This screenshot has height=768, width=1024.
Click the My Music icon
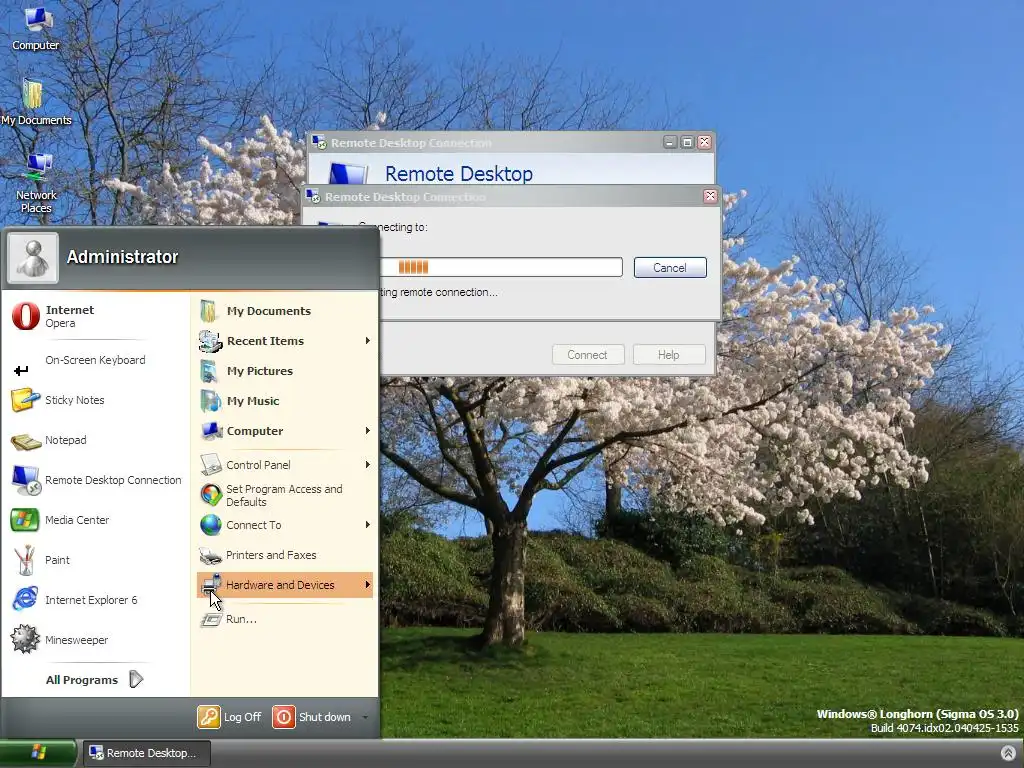(x=211, y=401)
